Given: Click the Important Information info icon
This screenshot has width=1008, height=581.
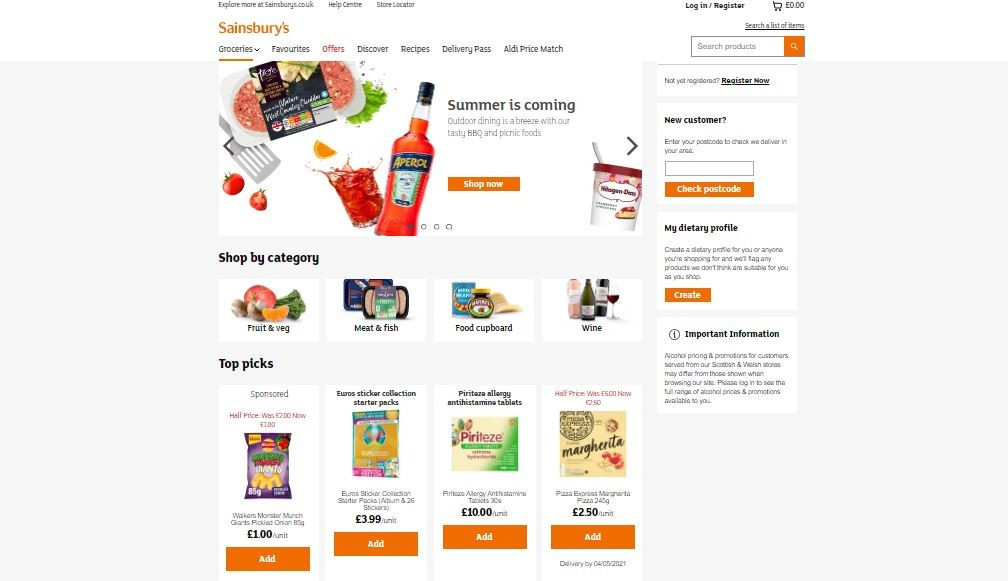Looking at the screenshot, I should coord(674,334).
